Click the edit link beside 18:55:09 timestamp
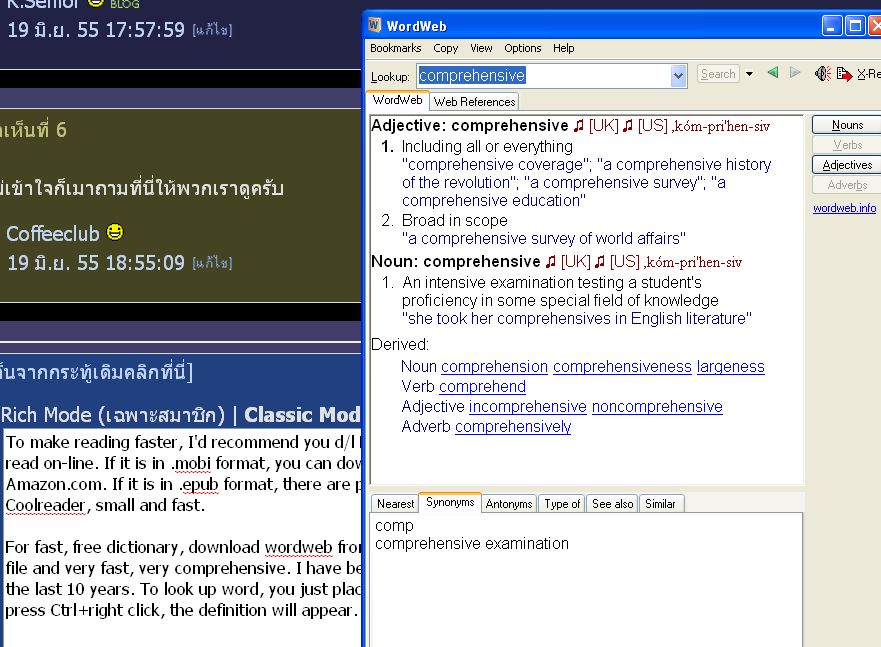This screenshot has width=881, height=647. (212, 263)
